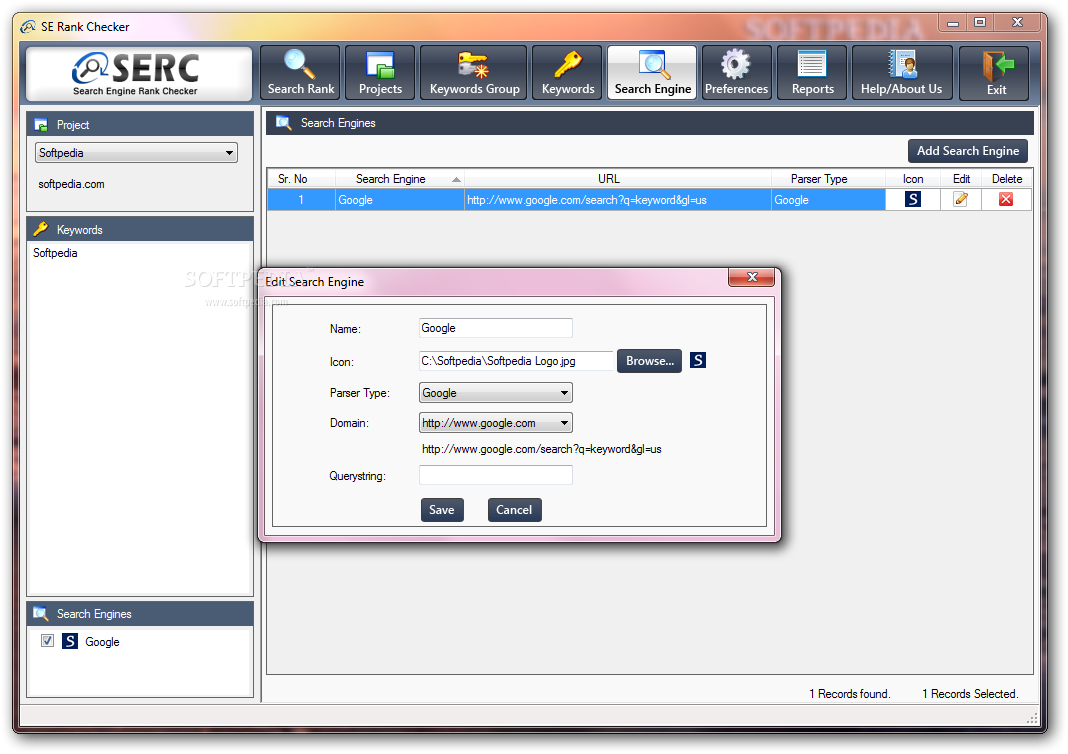Screen dimensions: 1068x754
Task: Open Help/About Us from the toolbar
Action: point(902,73)
